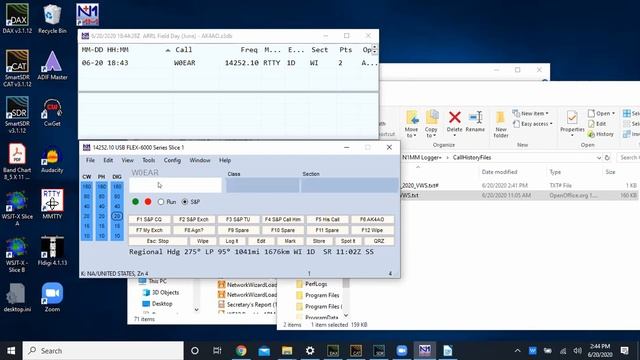Click the Section entry field
The image size is (640, 360).
pyautogui.click(x=349, y=185)
